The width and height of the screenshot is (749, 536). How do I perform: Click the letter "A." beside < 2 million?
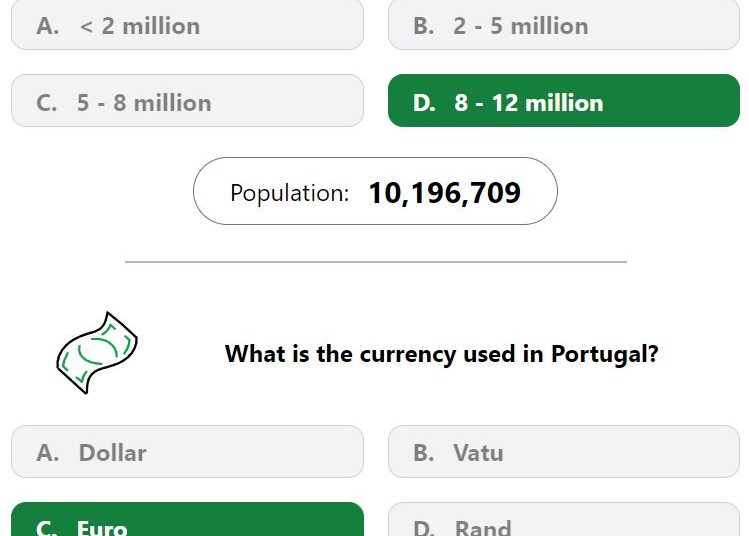click(x=48, y=26)
